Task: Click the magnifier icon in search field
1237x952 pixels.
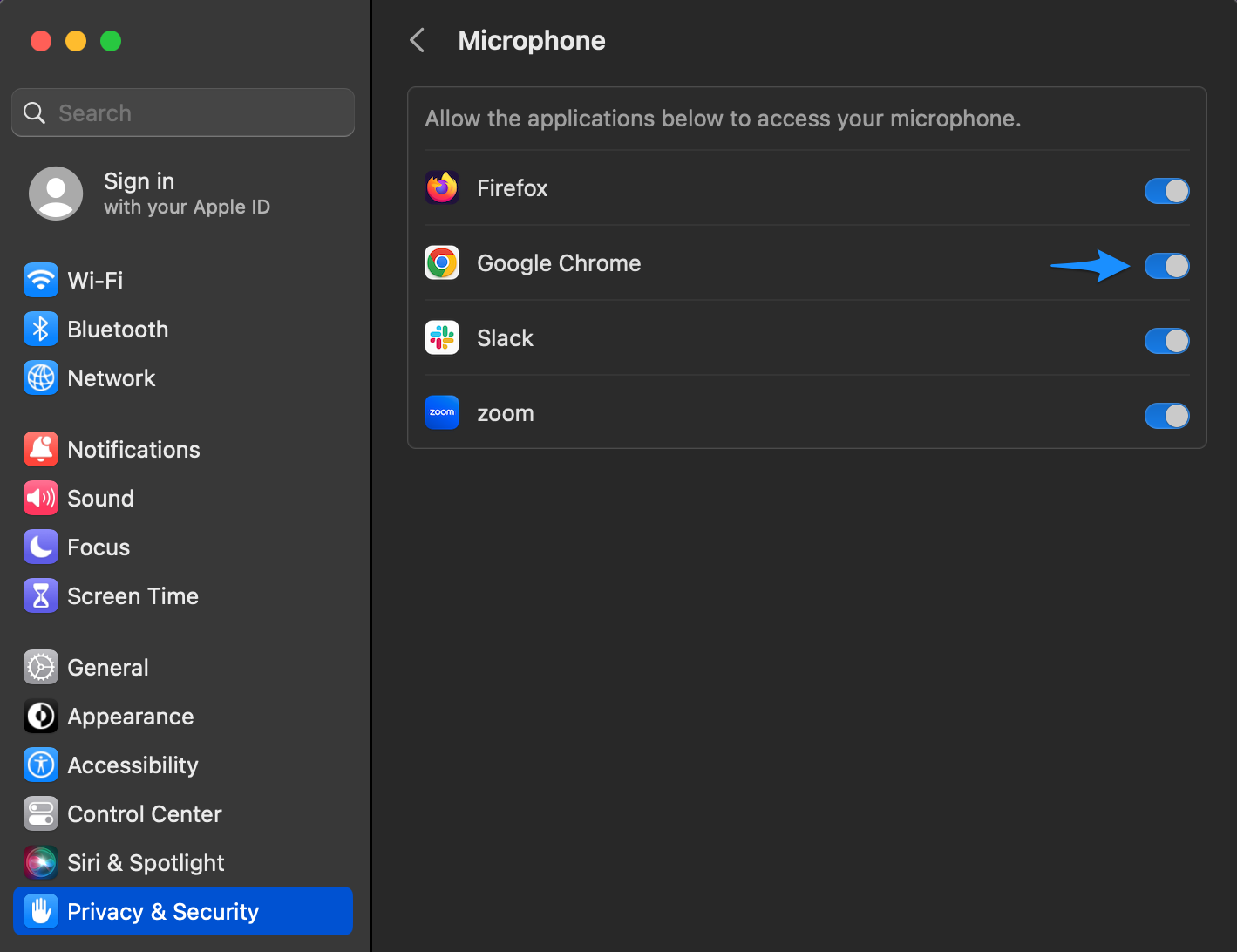Action: pyautogui.click(x=34, y=112)
